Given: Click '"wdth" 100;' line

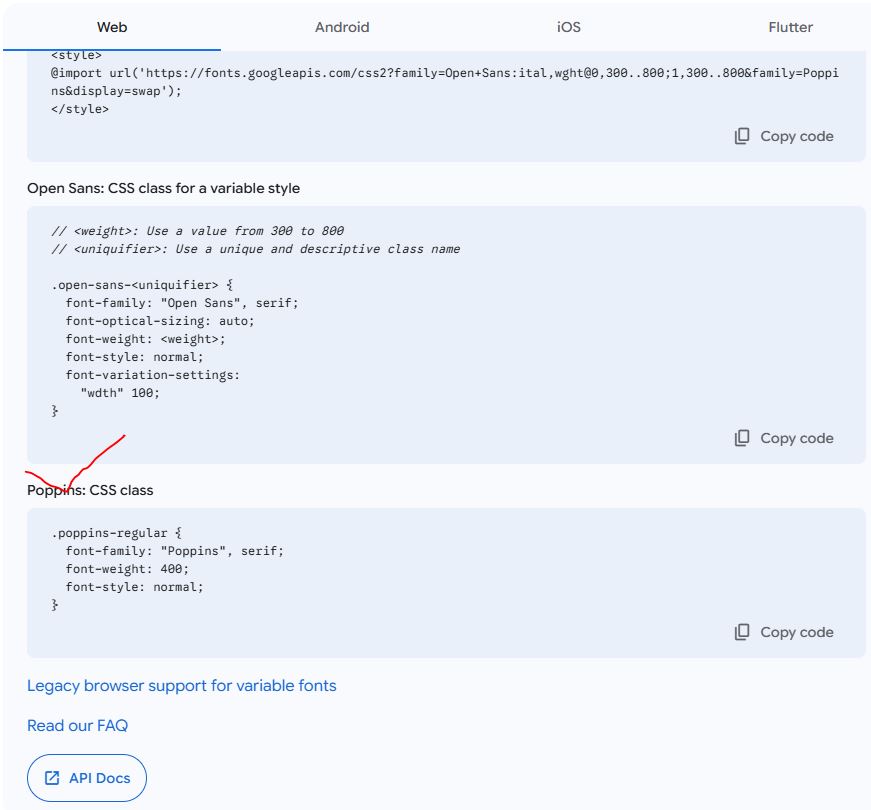Looking at the screenshot, I should click(120, 393).
